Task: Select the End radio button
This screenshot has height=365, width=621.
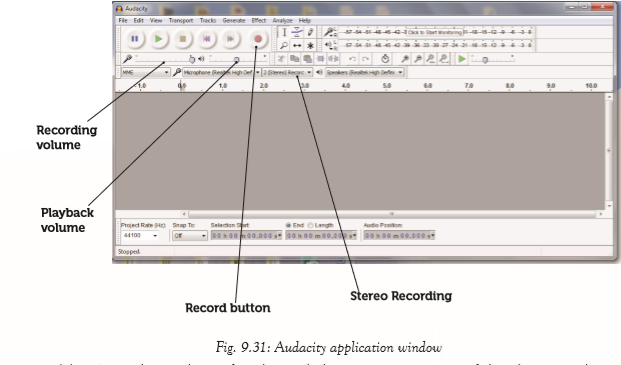Action: [x=288, y=225]
